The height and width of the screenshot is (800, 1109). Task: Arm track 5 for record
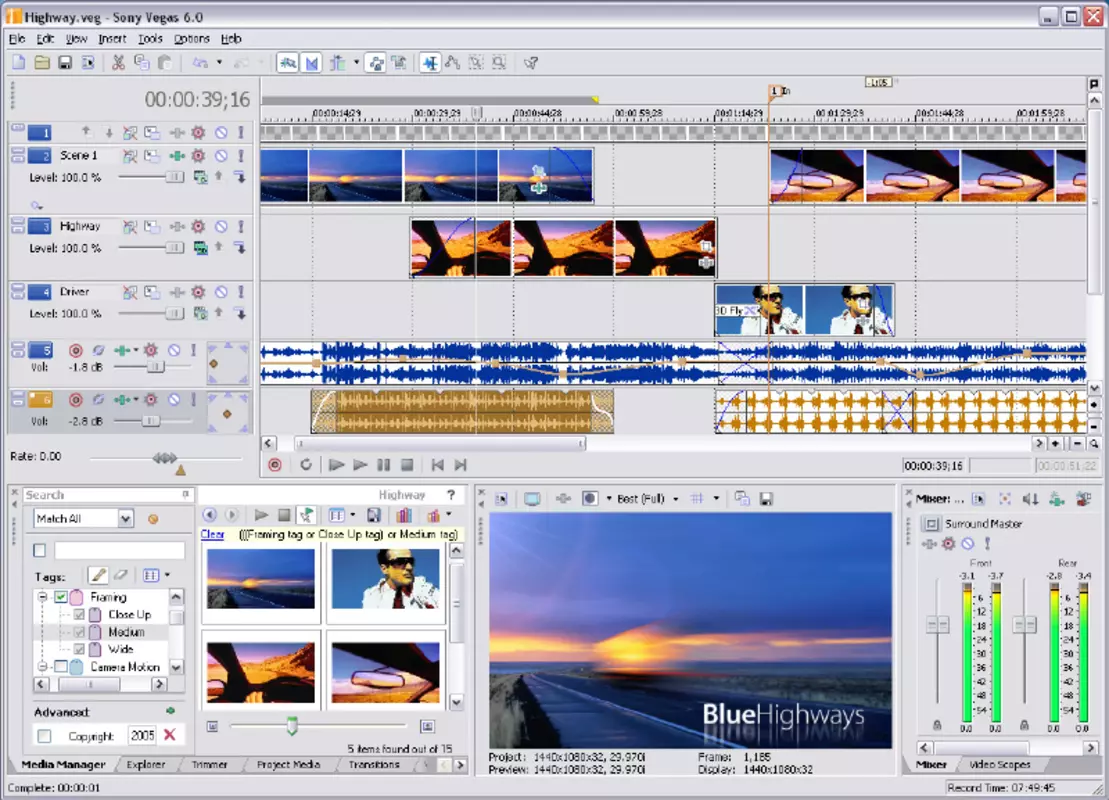pos(76,350)
